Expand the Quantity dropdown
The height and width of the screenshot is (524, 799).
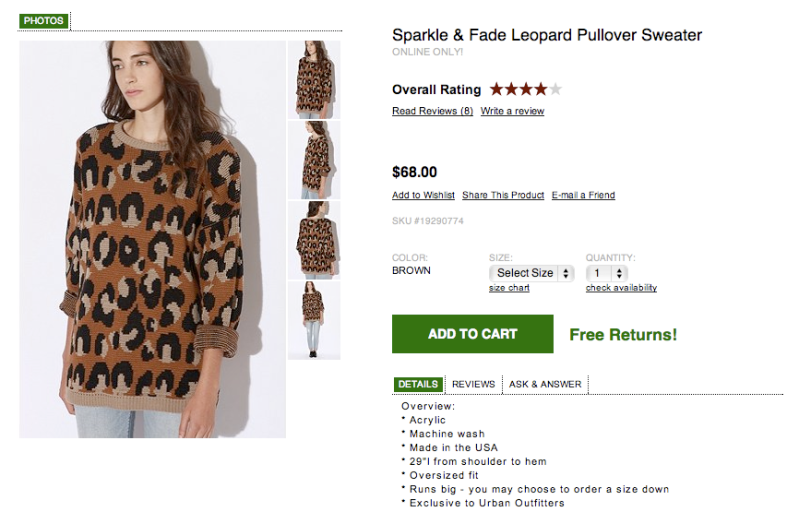607,272
